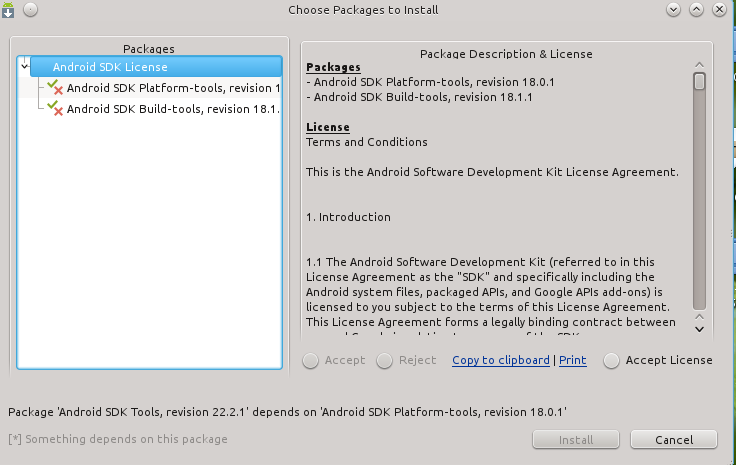Click the Print link
736x465 pixels.
(572, 360)
